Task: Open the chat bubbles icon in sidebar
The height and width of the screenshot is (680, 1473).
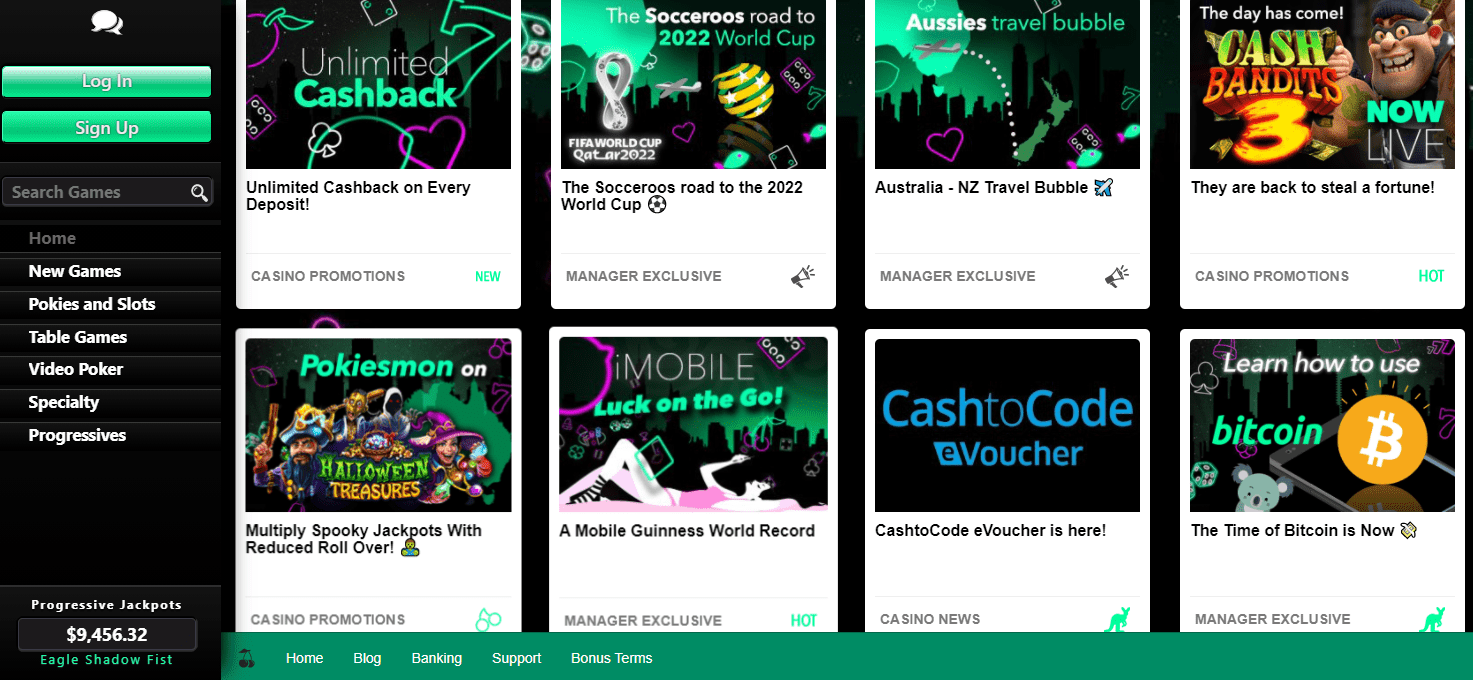Action: click(x=107, y=21)
